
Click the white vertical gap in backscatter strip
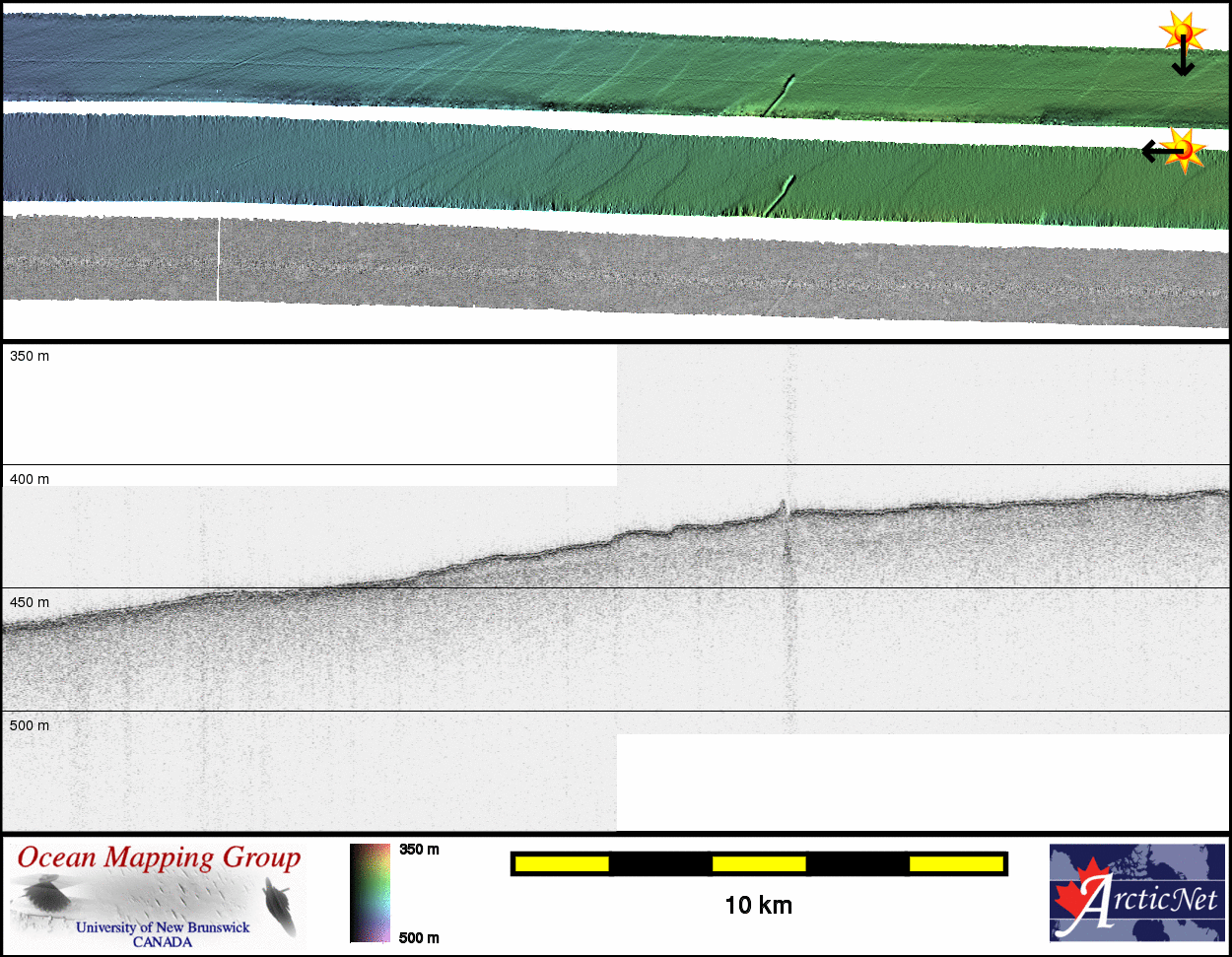218,258
